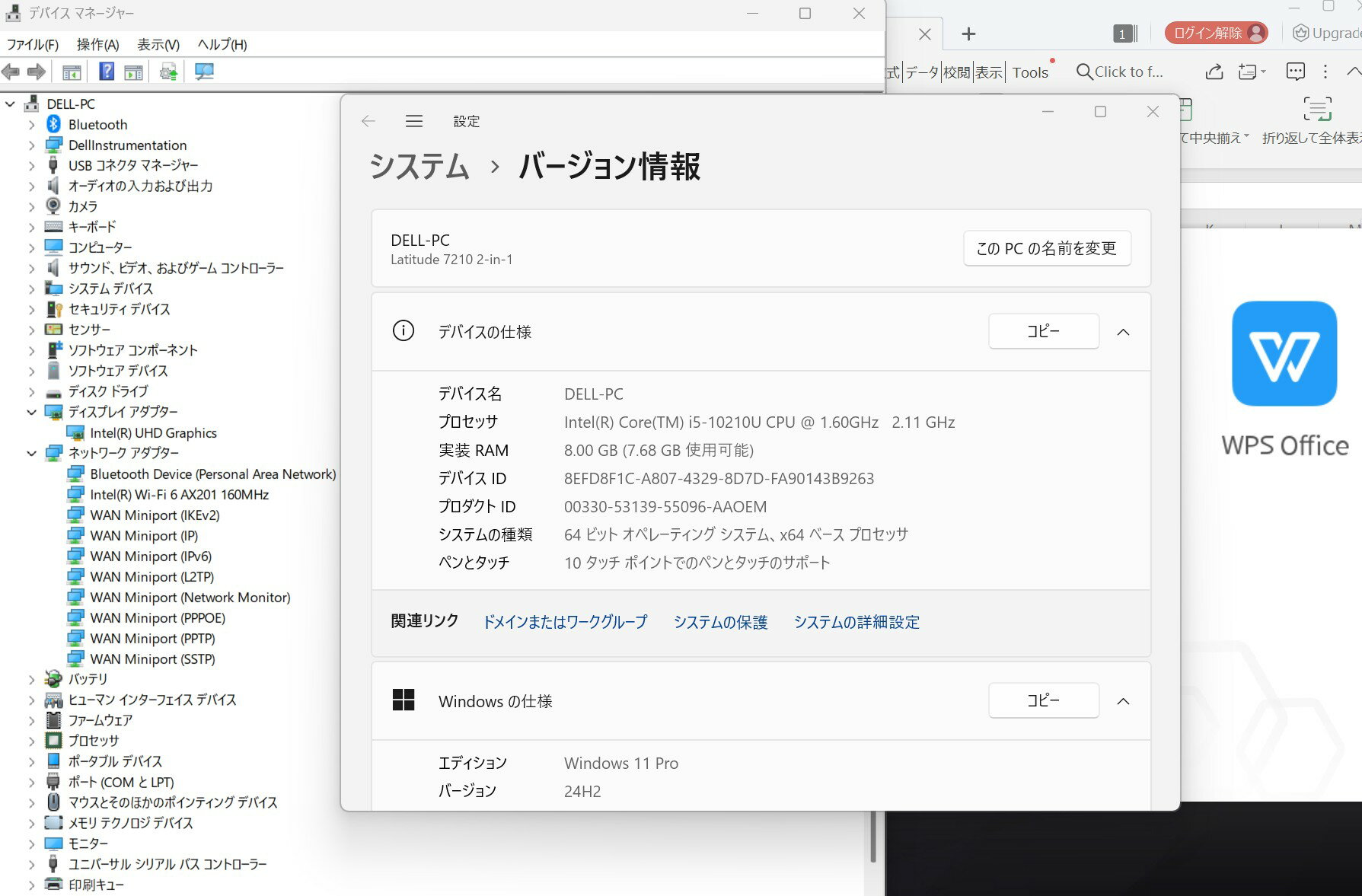The image size is (1362, 896).
Task: Open the システムの詳細設定 link
Action: [x=856, y=622]
